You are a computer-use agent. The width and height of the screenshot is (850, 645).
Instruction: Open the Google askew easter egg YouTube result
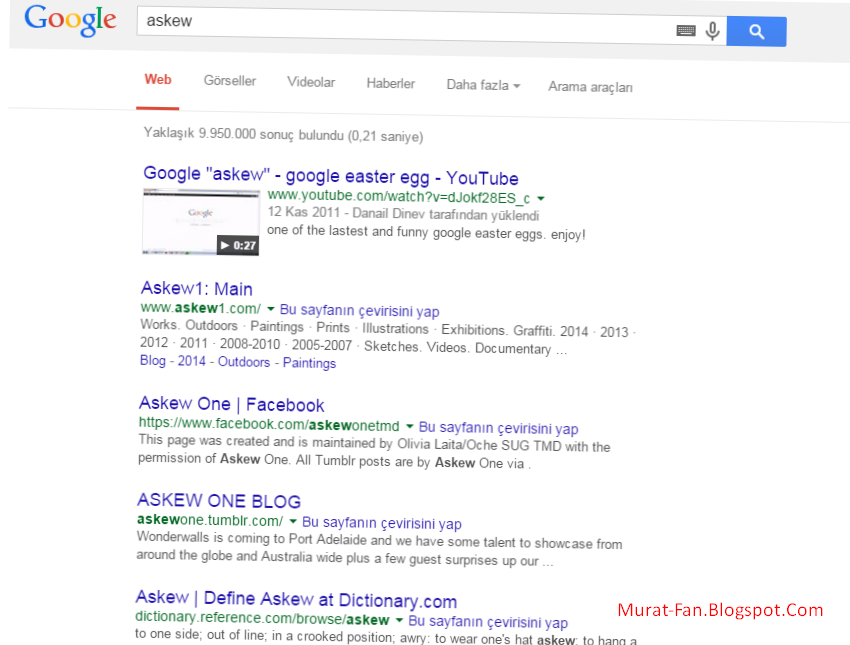(x=331, y=176)
